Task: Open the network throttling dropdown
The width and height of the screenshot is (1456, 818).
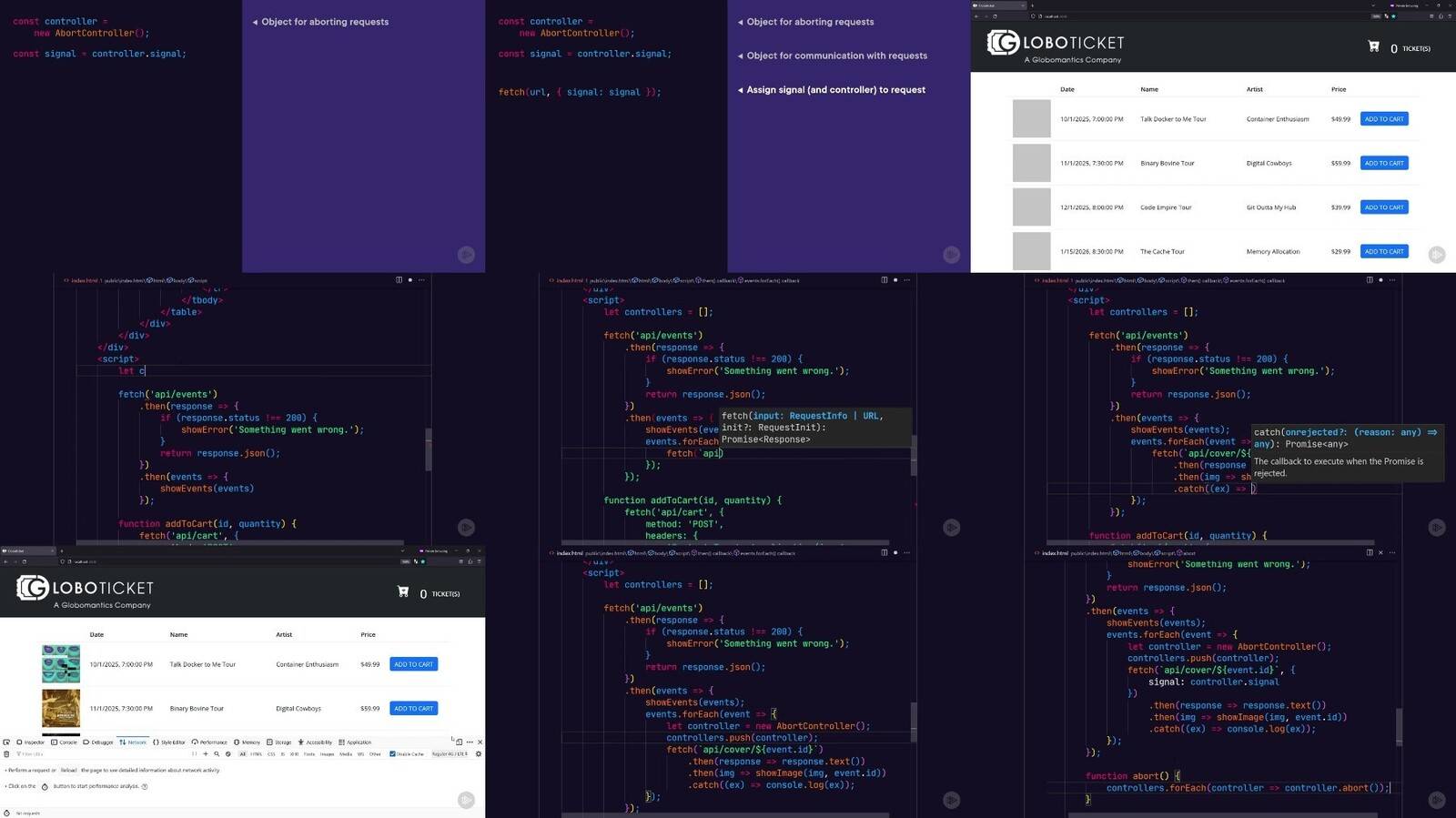Action: click(x=450, y=754)
